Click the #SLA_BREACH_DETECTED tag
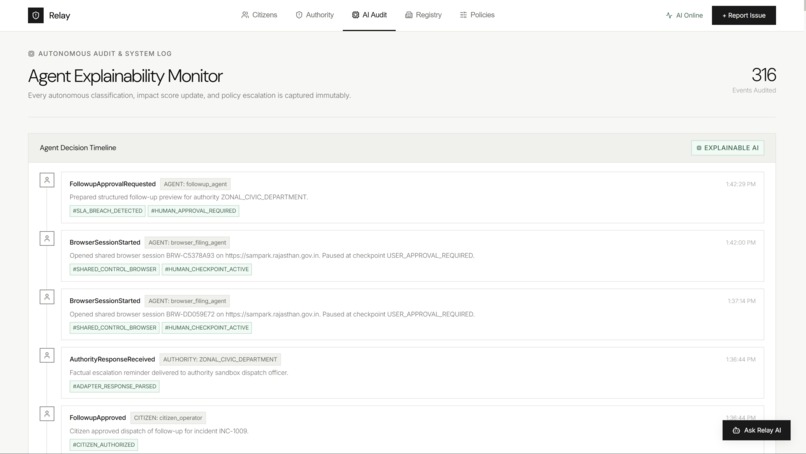This screenshot has height=454, width=806. point(107,211)
